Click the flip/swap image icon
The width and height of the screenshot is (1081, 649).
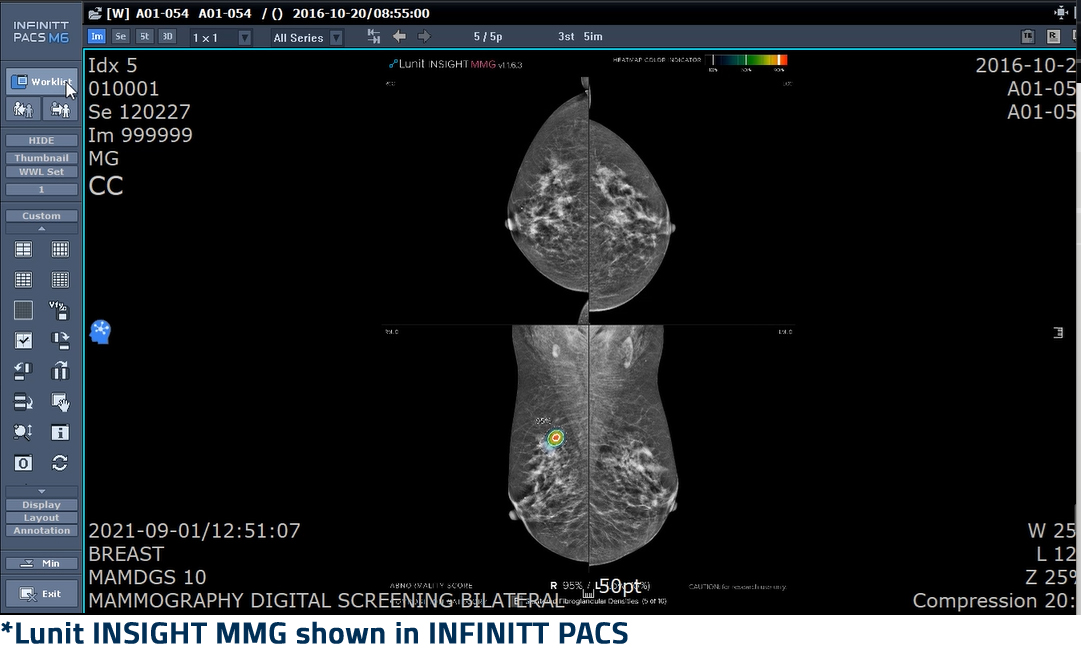click(60, 341)
